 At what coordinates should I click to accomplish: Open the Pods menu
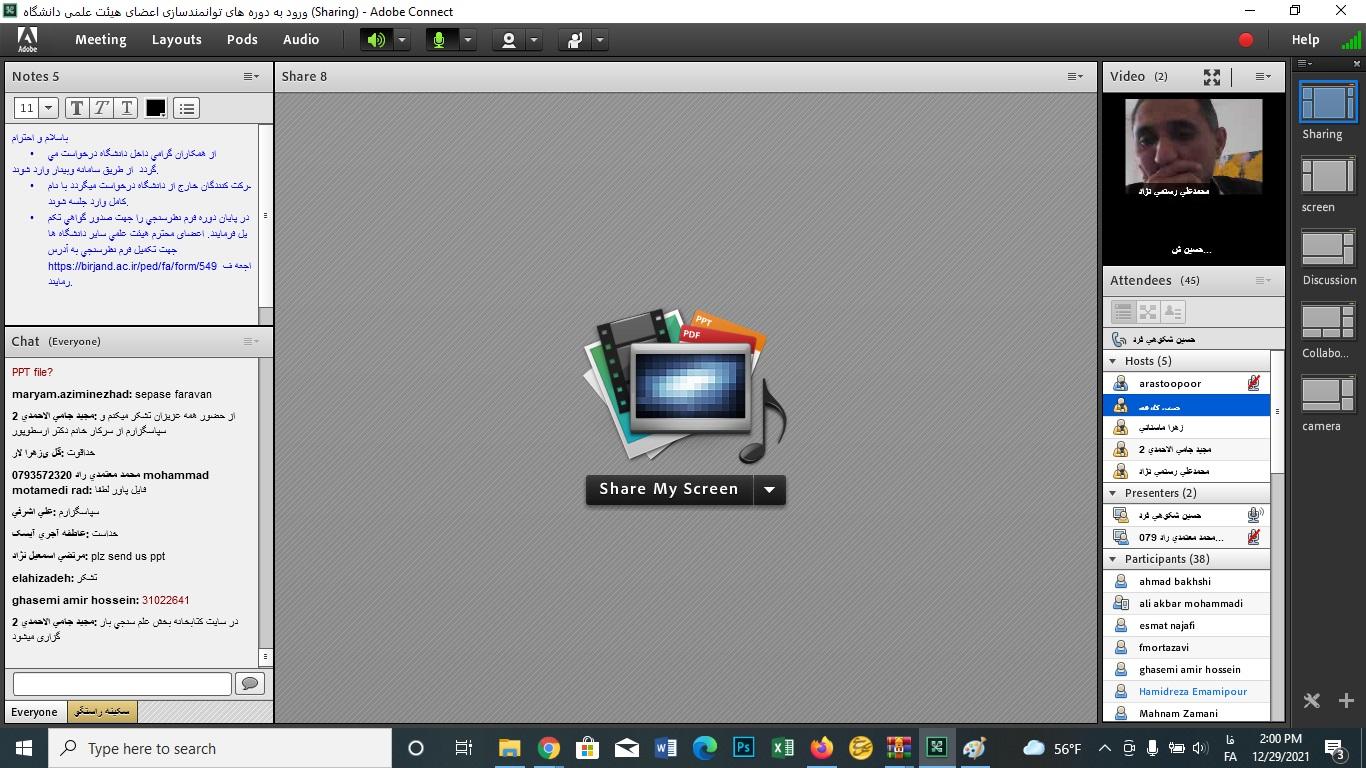tap(242, 40)
